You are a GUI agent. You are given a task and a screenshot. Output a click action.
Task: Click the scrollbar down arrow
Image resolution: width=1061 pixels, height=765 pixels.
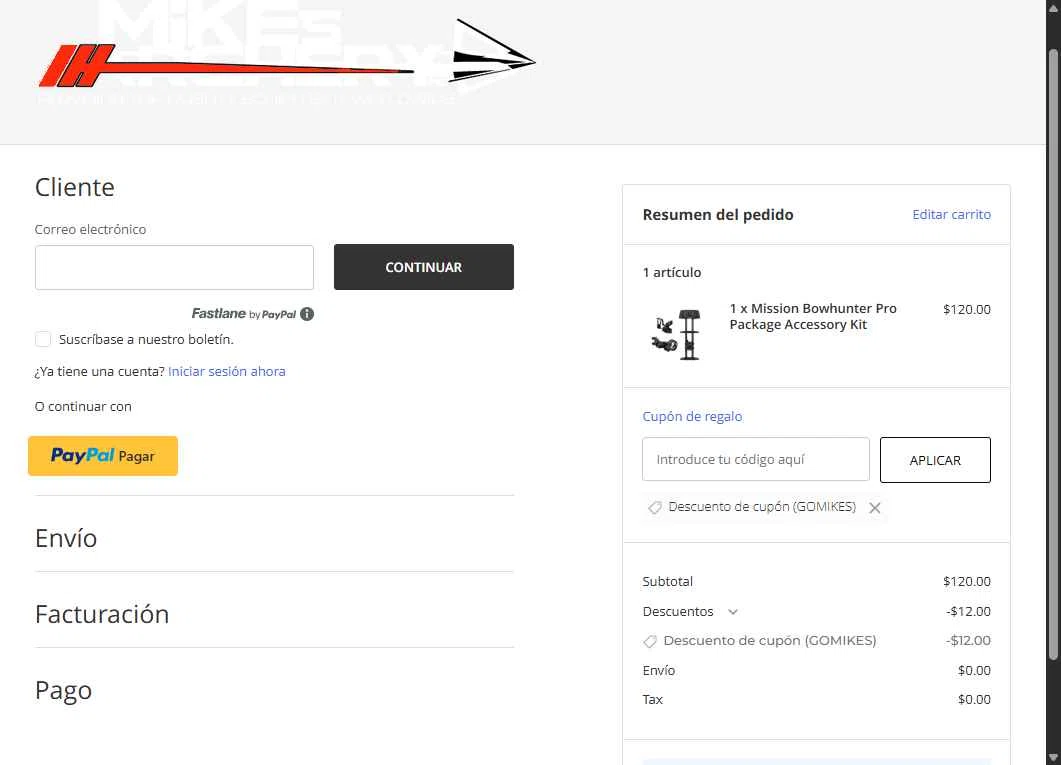click(x=1053, y=758)
